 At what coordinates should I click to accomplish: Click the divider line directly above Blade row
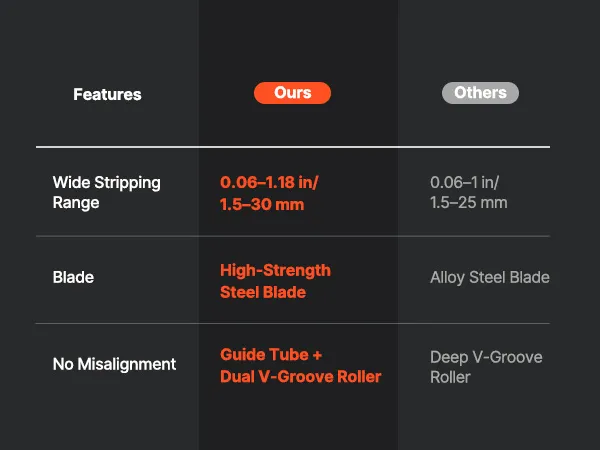(292, 236)
